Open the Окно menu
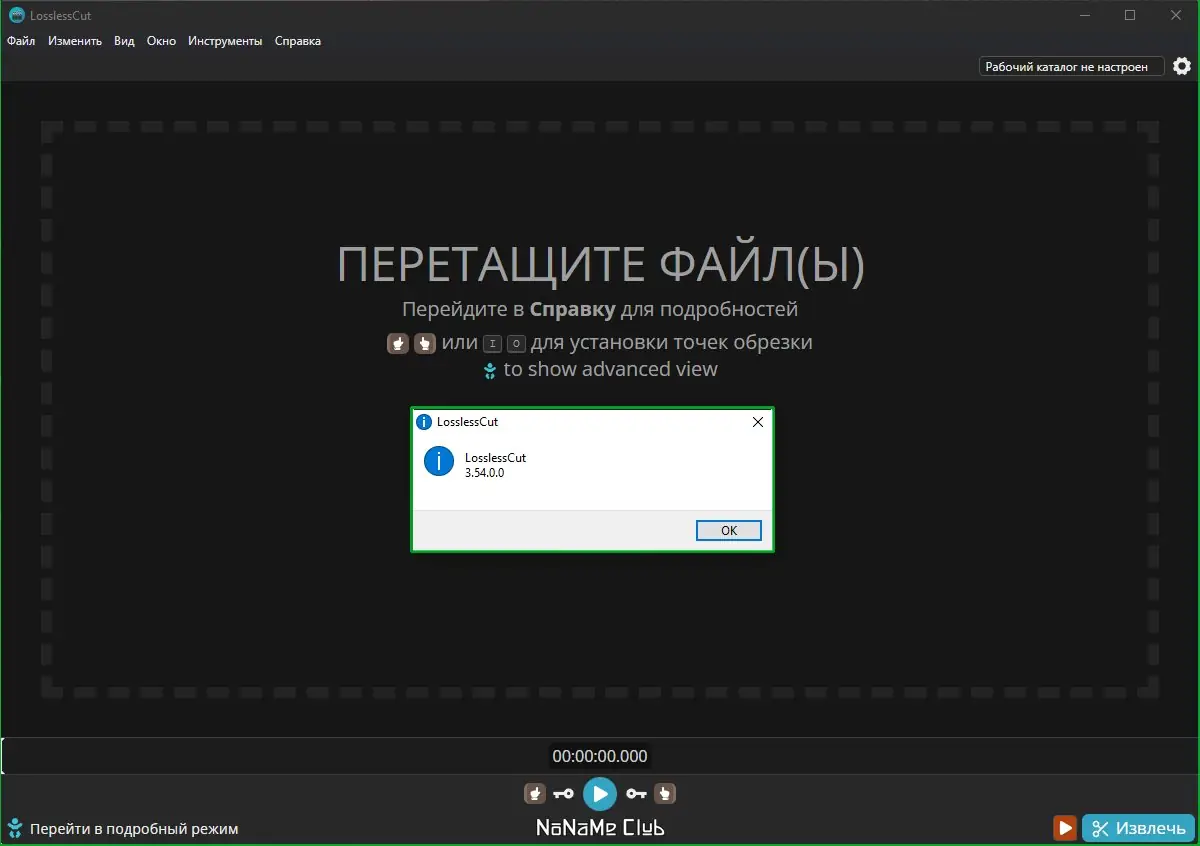Screen dimensions: 1200x846 (161, 41)
